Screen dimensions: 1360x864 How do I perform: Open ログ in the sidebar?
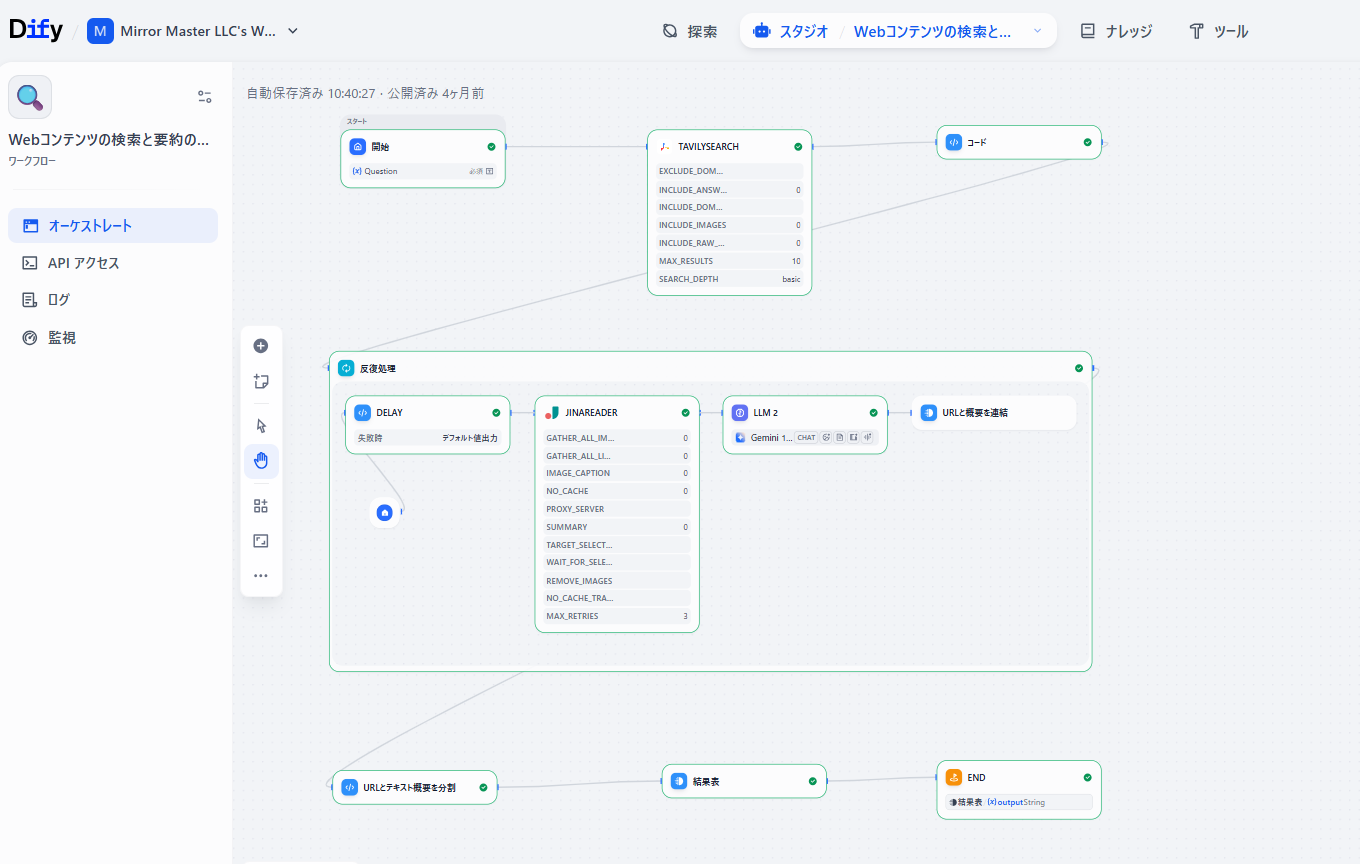(59, 300)
